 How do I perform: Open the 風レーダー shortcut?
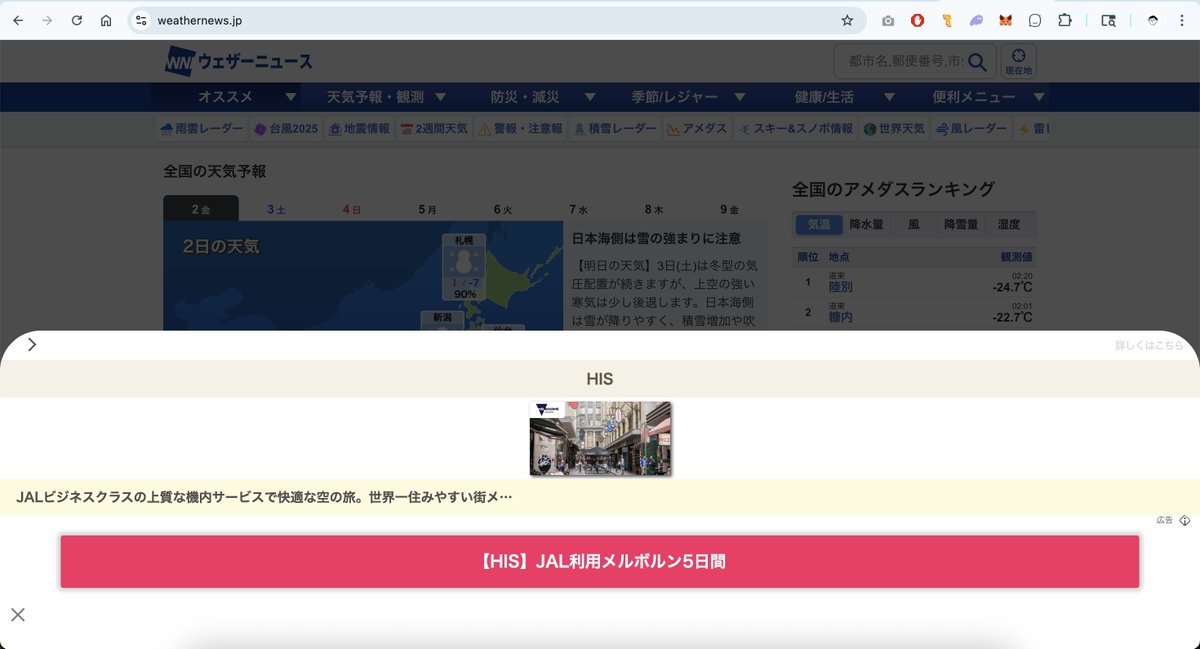[x=970, y=129]
